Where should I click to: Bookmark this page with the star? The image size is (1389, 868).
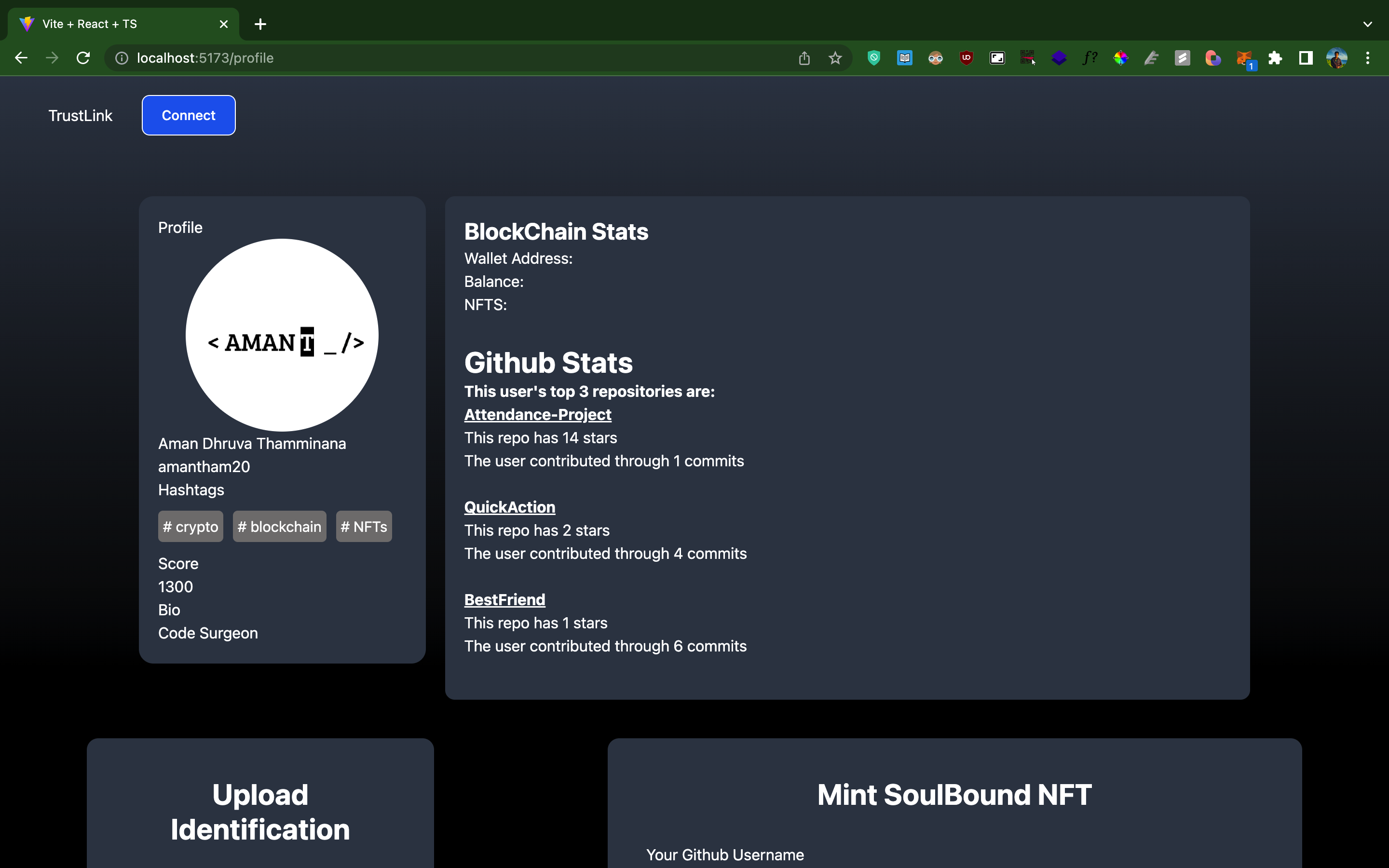835,58
